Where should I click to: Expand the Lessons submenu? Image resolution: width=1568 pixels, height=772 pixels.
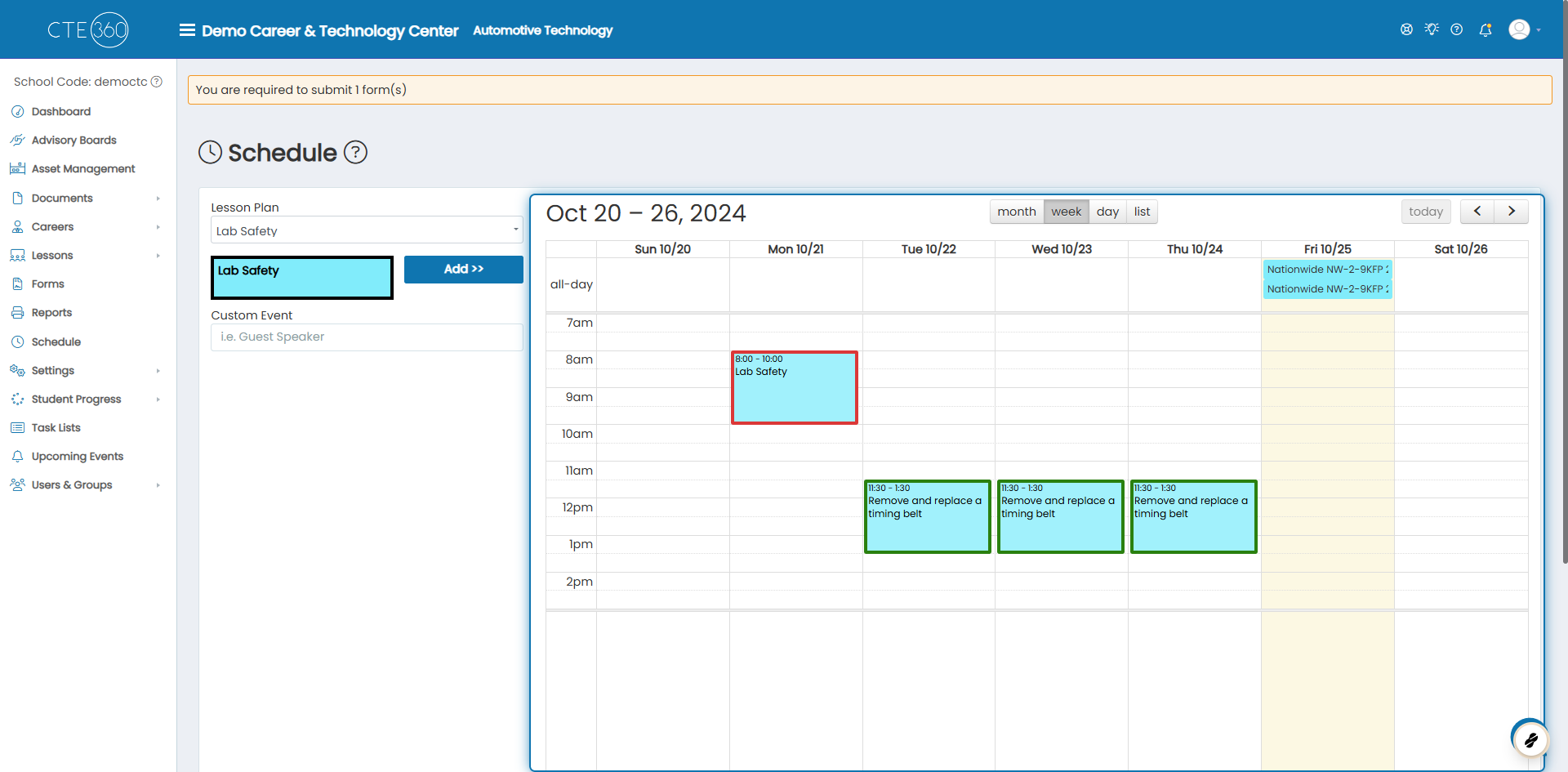point(158,255)
